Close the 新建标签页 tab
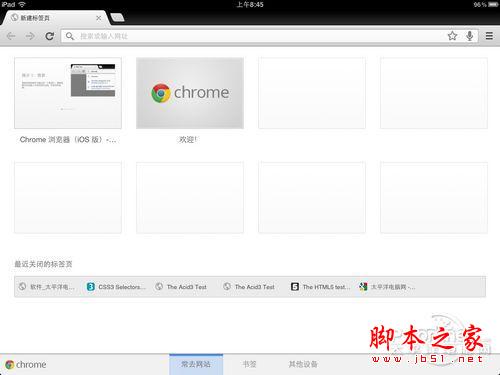The height and width of the screenshot is (375, 500). pos(99,18)
